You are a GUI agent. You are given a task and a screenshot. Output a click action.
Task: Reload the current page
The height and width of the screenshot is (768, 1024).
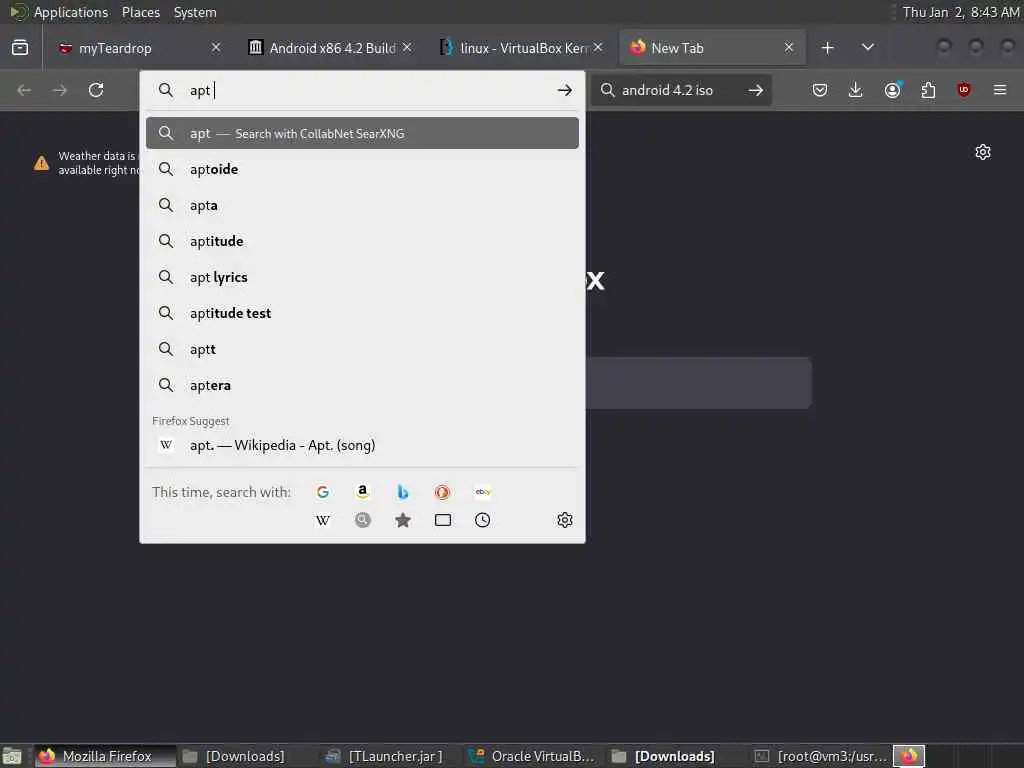point(96,90)
